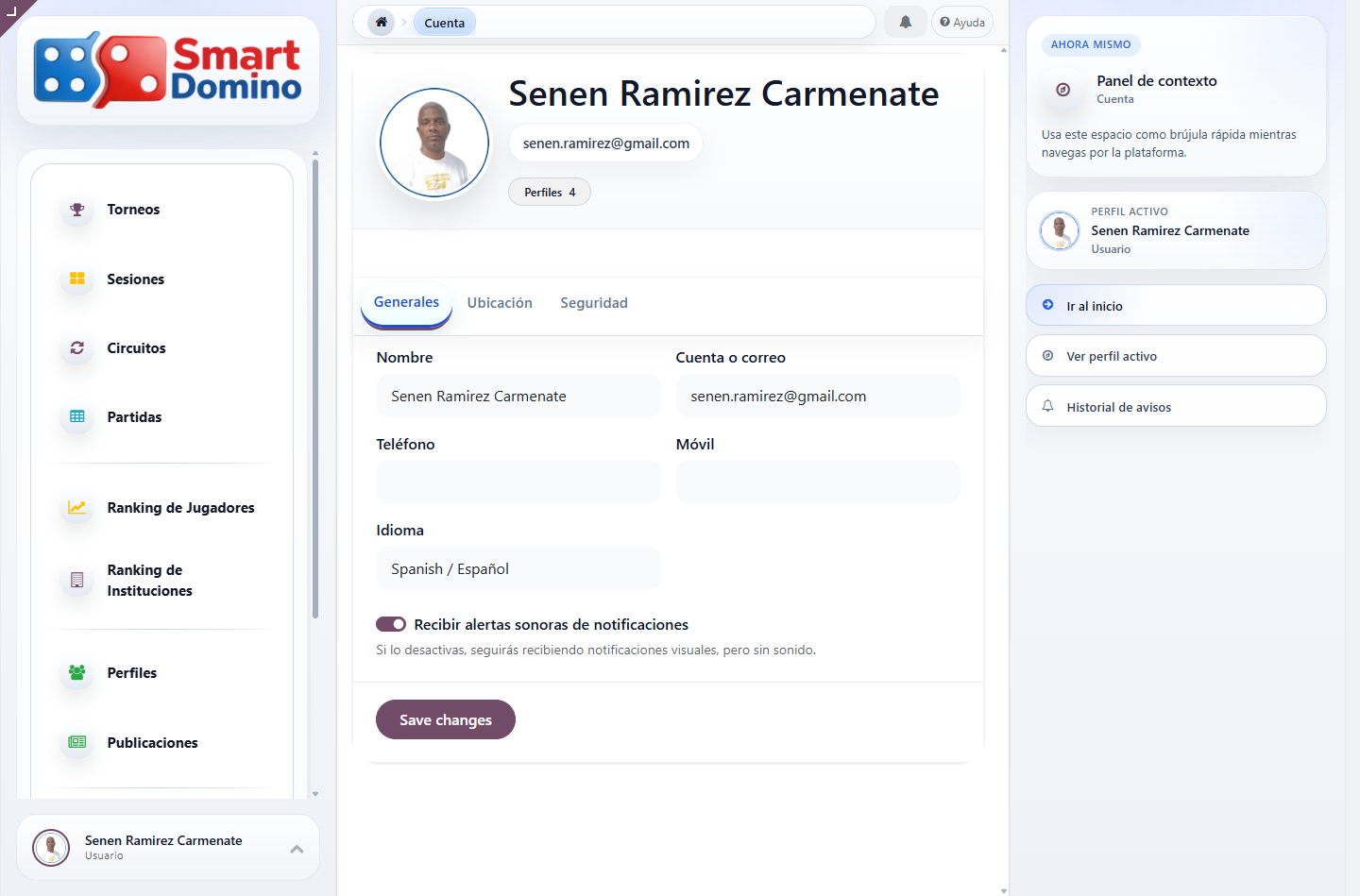This screenshot has width=1360, height=896.
Task: Click the Móvil input field
Action: [818, 482]
